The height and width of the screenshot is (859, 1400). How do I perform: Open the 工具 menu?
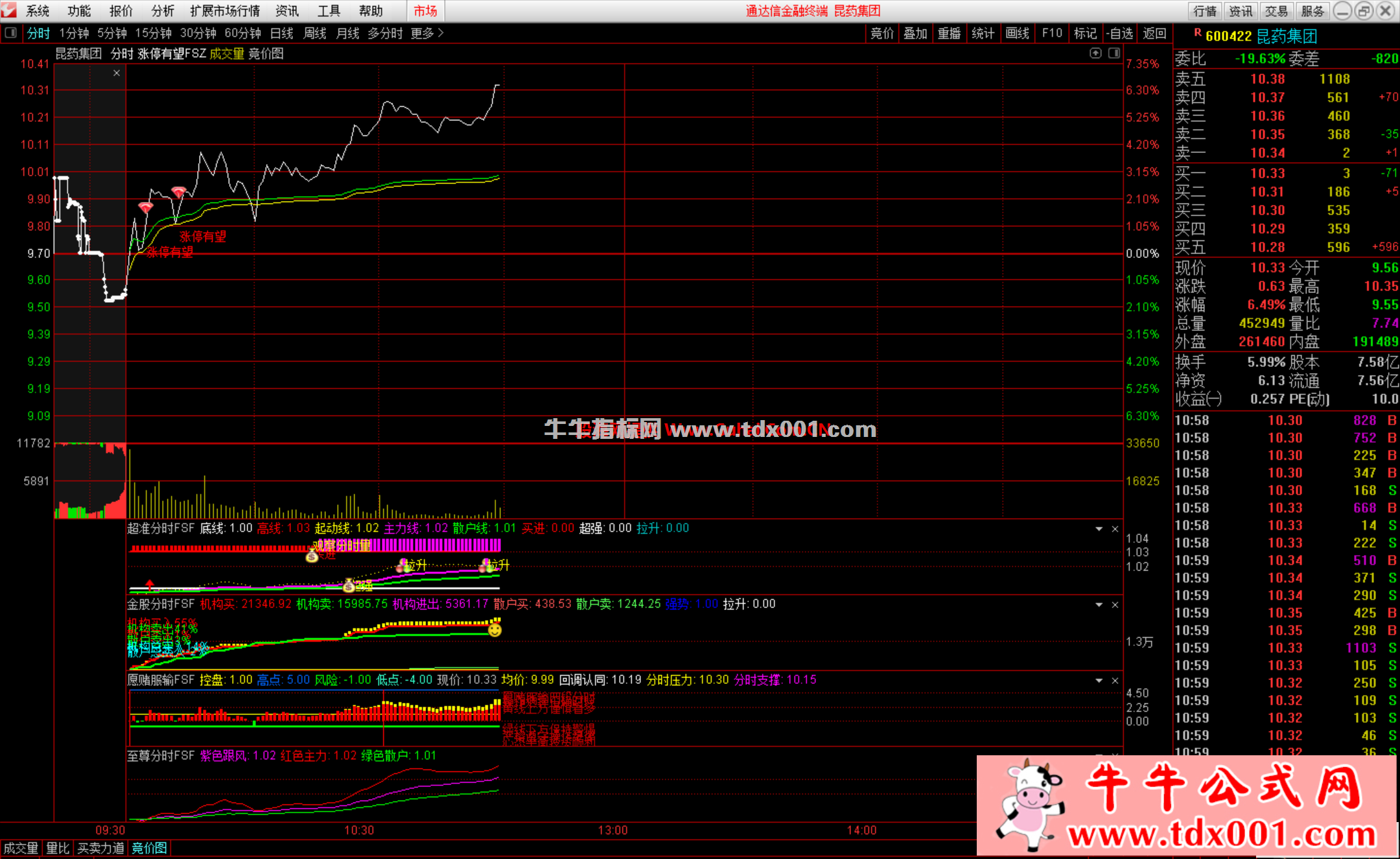[x=329, y=11]
